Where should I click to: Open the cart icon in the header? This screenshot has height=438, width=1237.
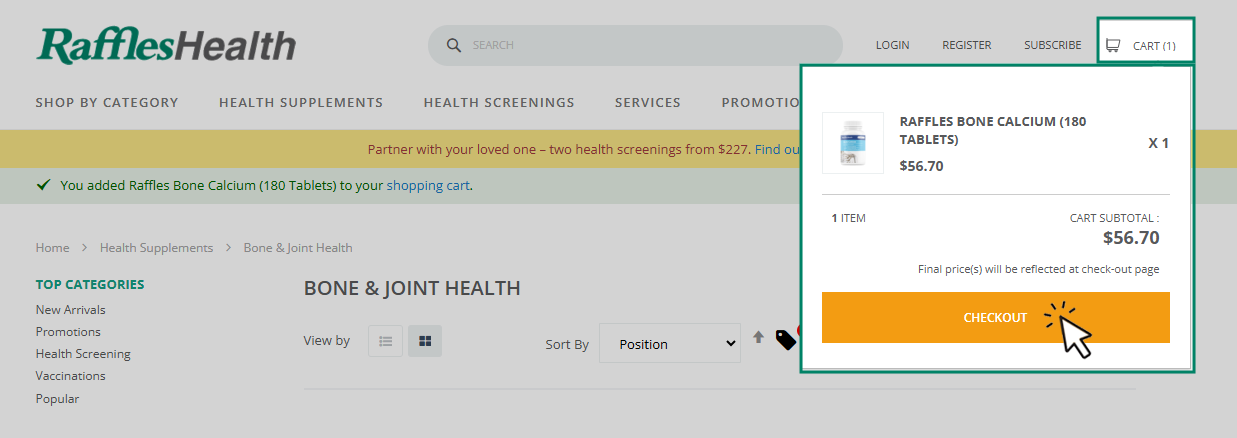(x=1113, y=46)
